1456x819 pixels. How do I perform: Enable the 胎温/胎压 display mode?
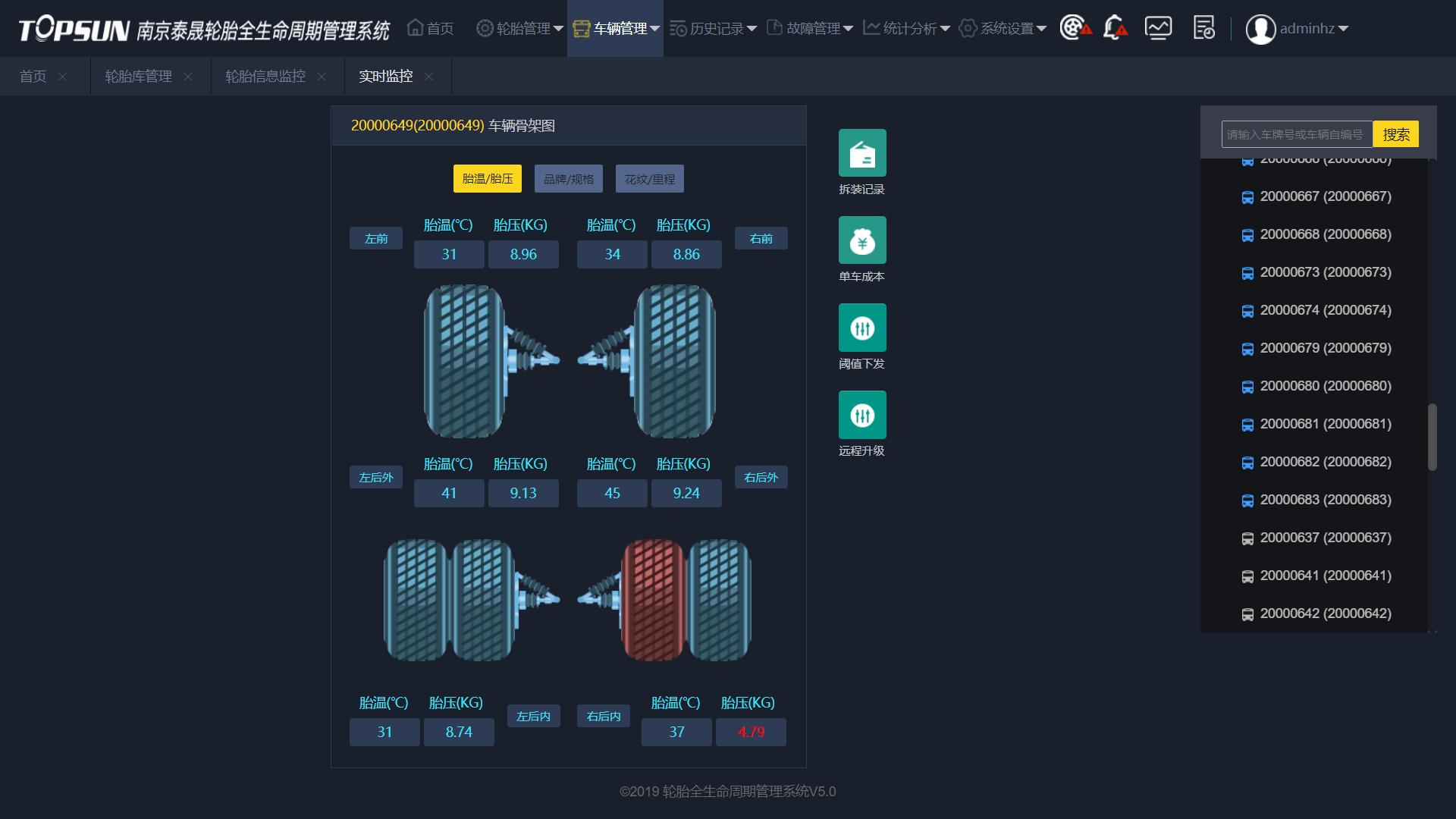tap(487, 179)
